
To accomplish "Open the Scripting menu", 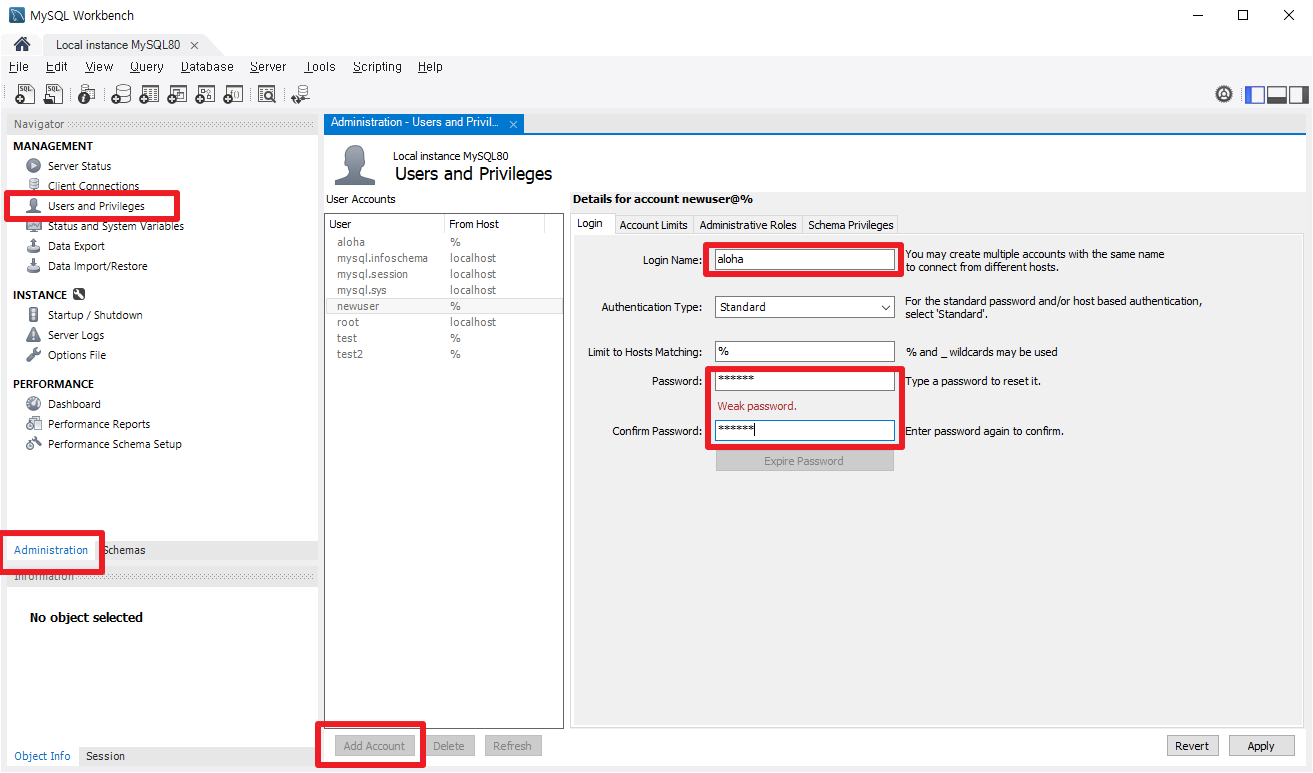I will coord(377,67).
